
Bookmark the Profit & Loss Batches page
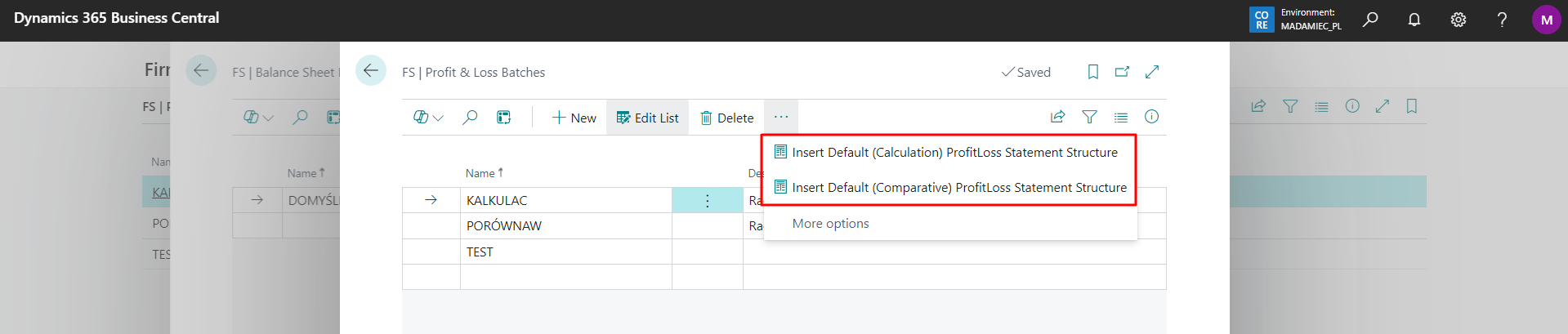(x=1092, y=72)
